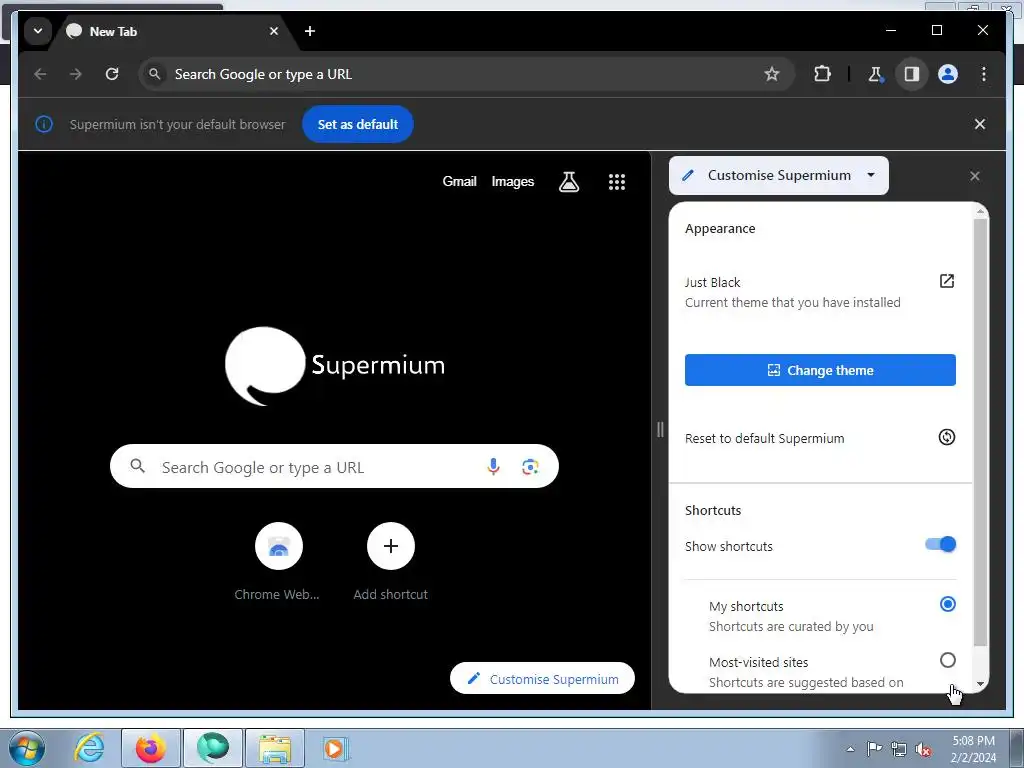This screenshot has width=1024, height=768.
Task: Select My shortcuts radio button
Action: point(948,604)
